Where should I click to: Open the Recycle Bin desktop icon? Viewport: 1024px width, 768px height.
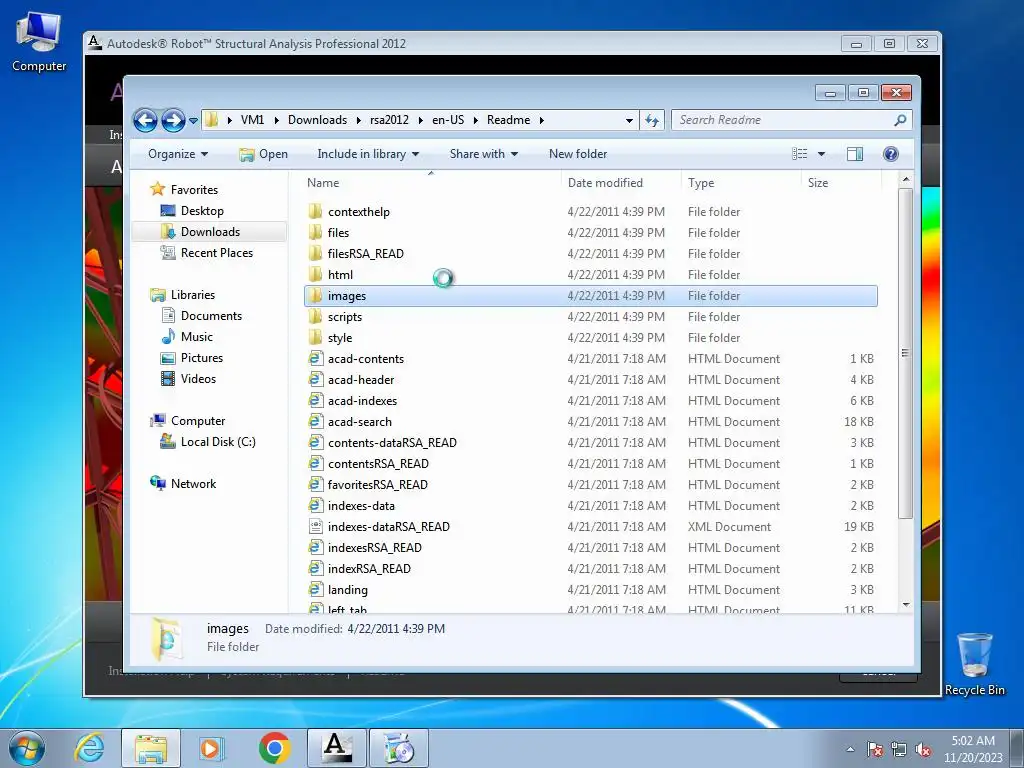tap(974, 664)
